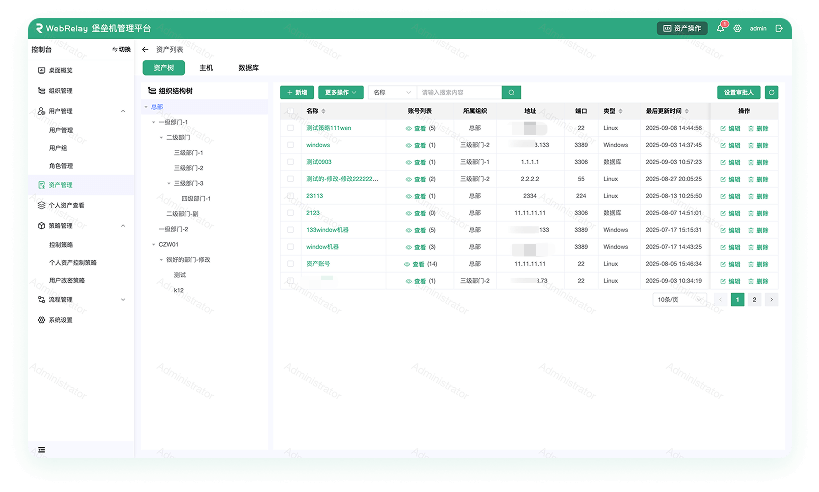Go to page 2
This screenshot has height=492, width=819.
click(754, 300)
